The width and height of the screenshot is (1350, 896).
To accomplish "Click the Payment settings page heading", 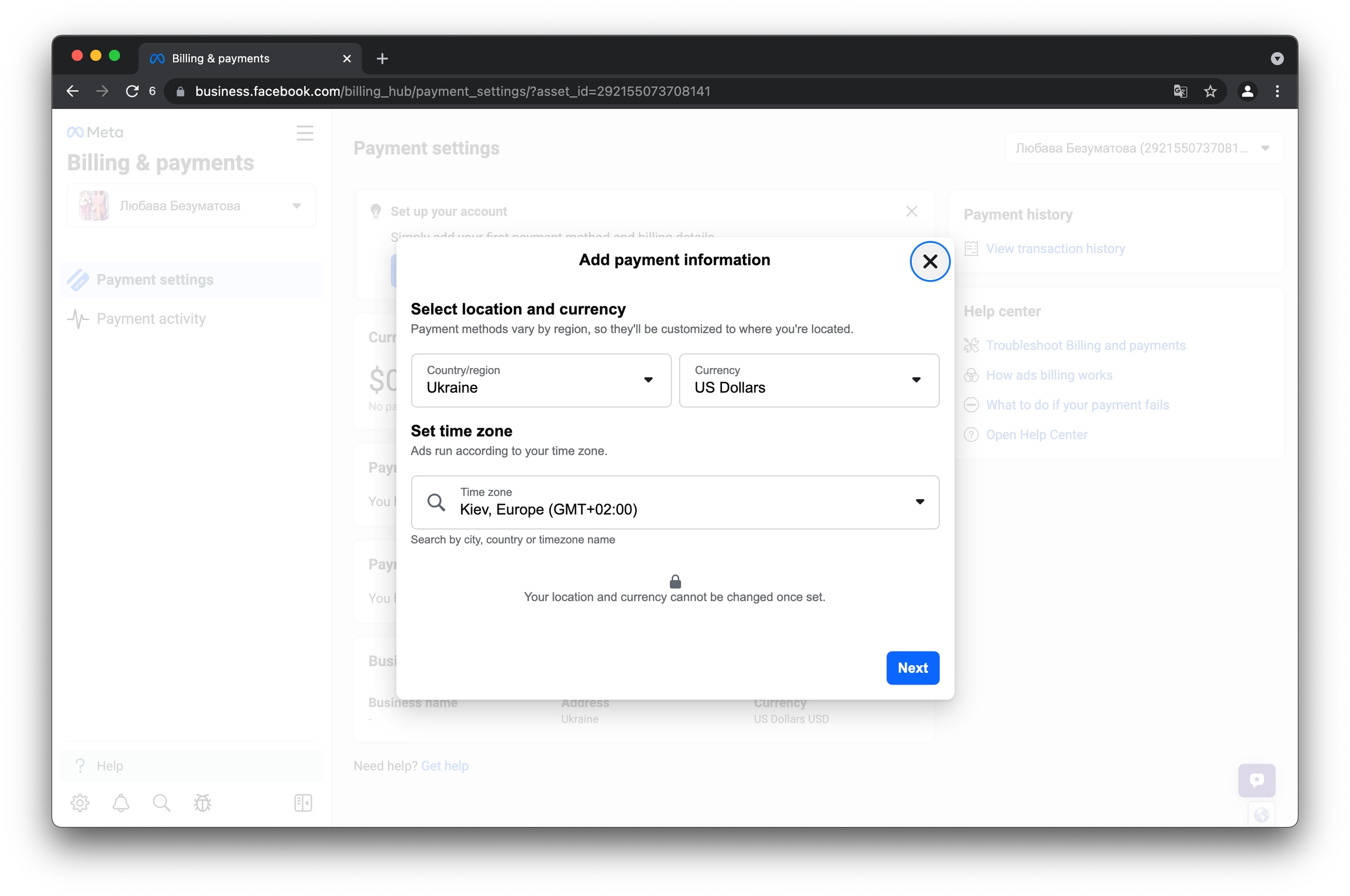I will (426, 148).
